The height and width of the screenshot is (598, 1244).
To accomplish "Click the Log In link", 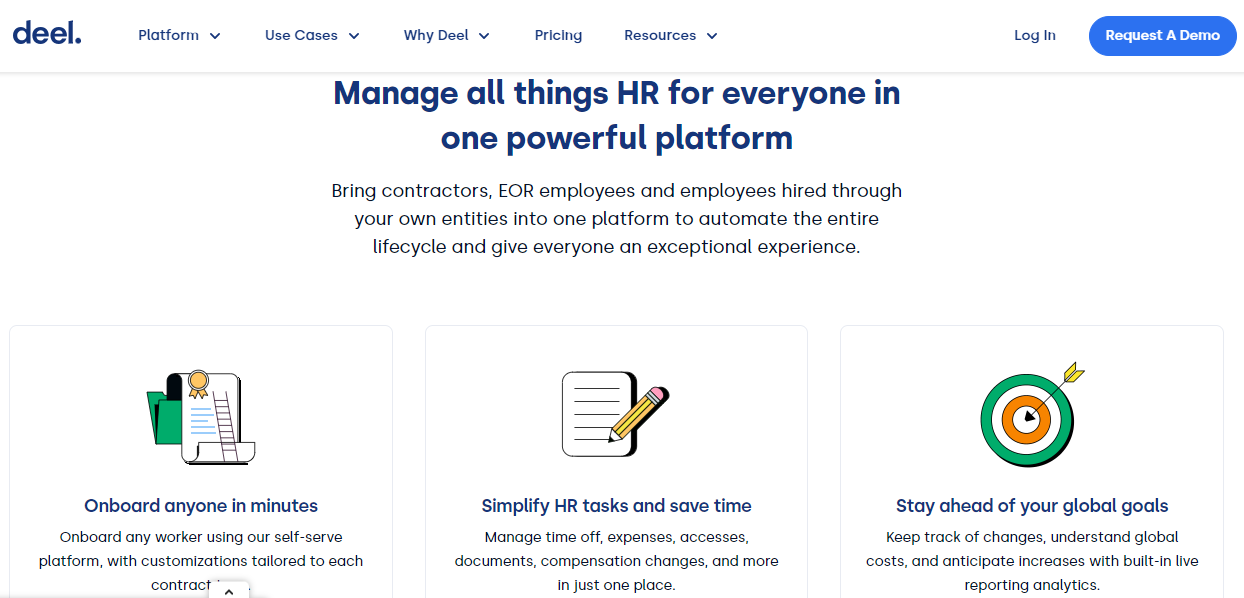I will click(x=1034, y=35).
